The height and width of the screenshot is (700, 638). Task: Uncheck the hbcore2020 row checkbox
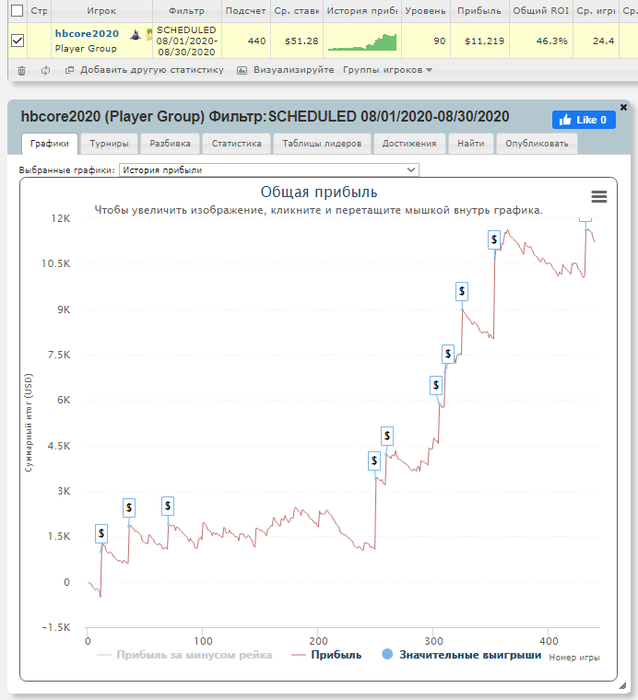point(17,41)
